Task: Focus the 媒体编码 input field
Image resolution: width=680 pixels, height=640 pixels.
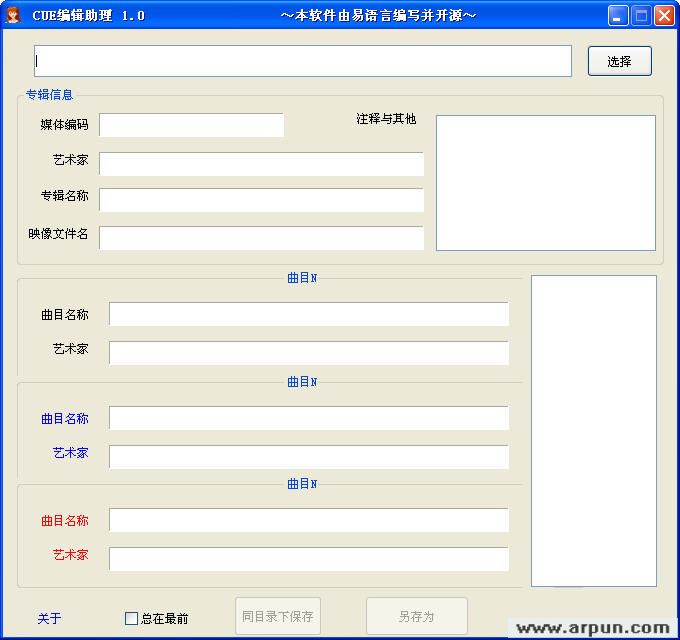Action: [x=191, y=125]
